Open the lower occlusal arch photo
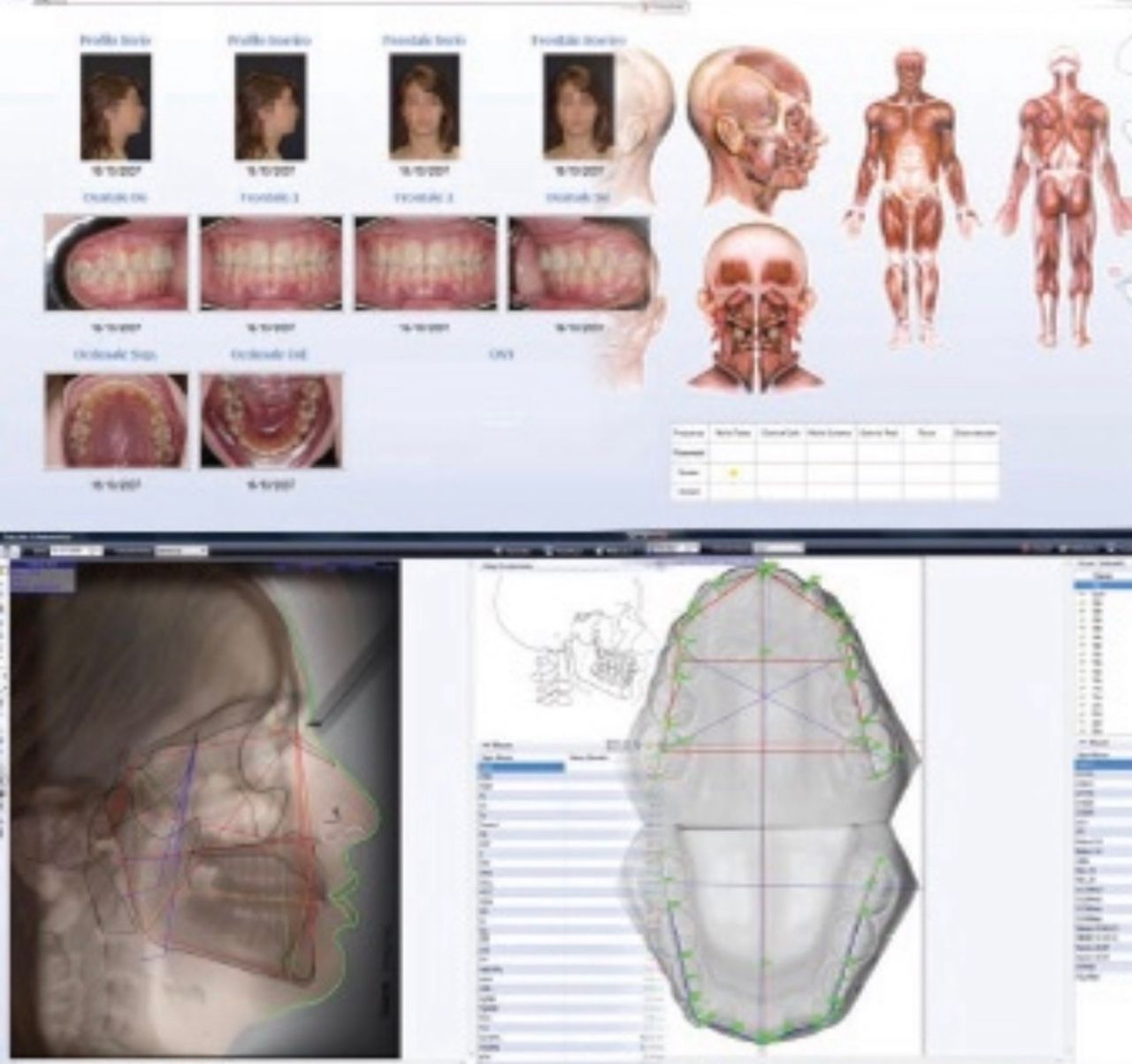This screenshot has height=1064, width=1132. [271, 419]
